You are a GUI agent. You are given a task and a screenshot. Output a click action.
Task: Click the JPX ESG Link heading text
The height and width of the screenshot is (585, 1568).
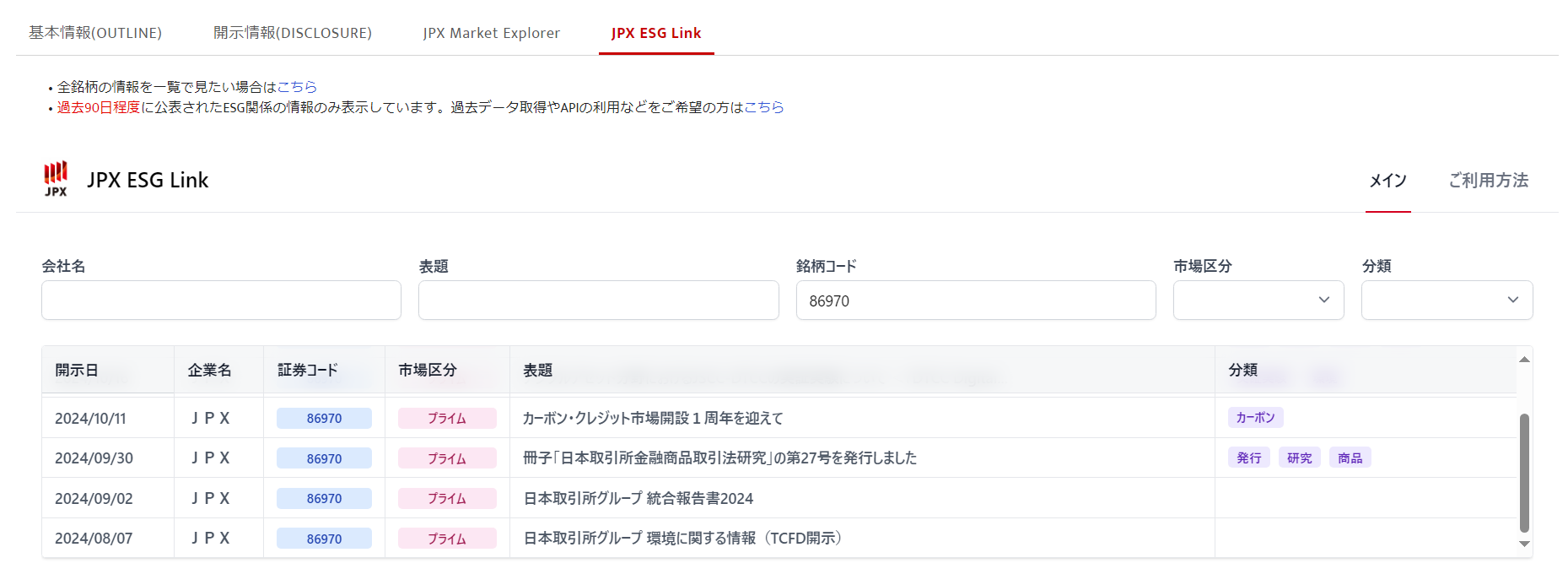[148, 181]
